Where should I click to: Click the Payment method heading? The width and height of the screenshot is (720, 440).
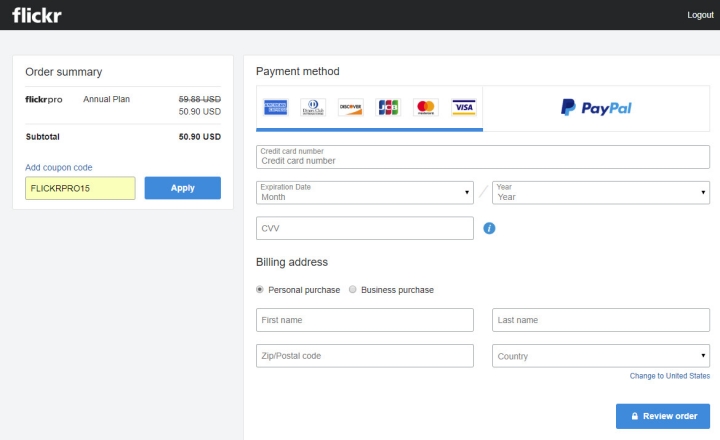pyautogui.click(x=298, y=71)
